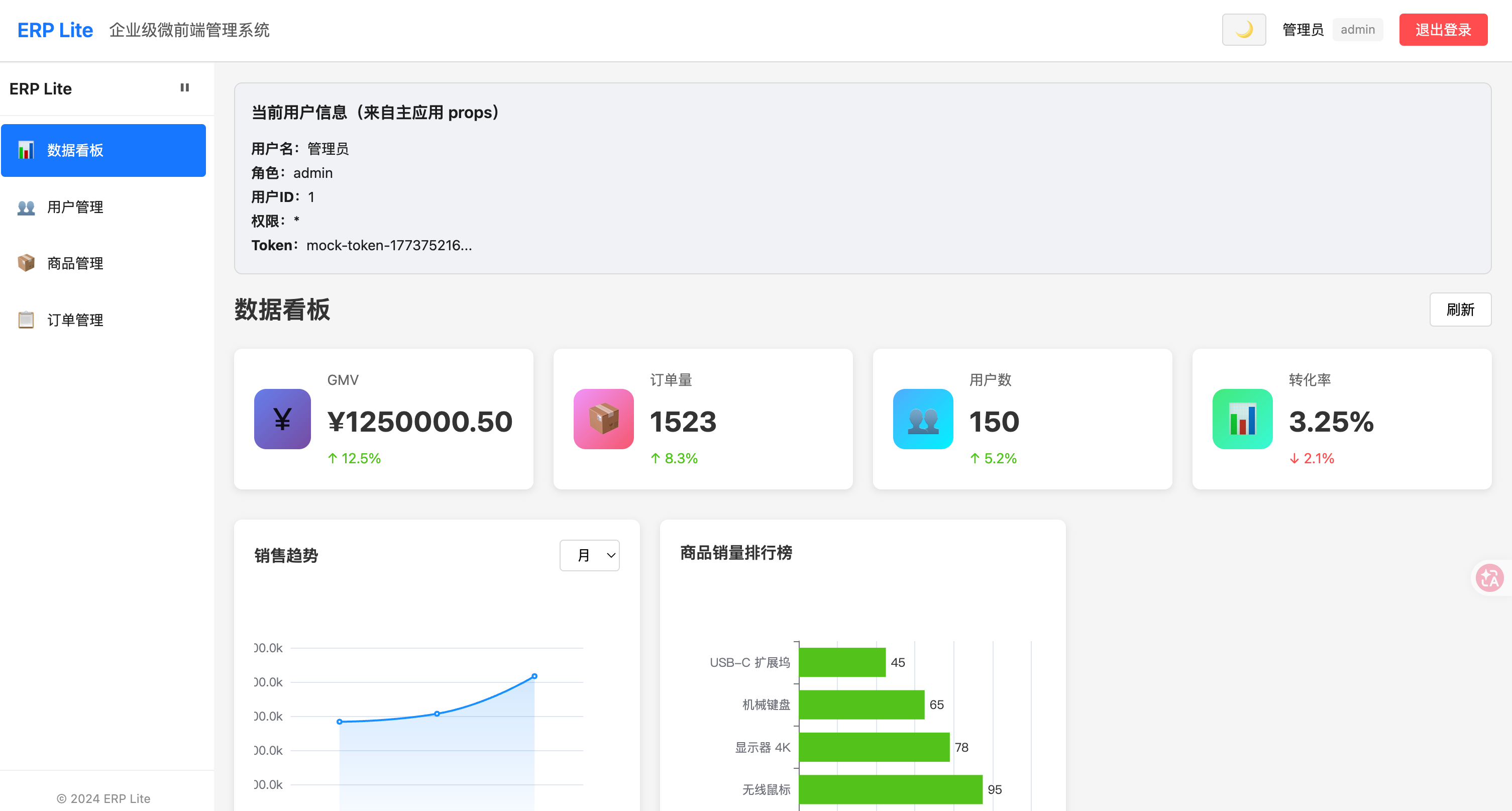
Task: Click the 显示器 4K bar in ranking chart
Action: pyautogui.click(x=874, y=747)
